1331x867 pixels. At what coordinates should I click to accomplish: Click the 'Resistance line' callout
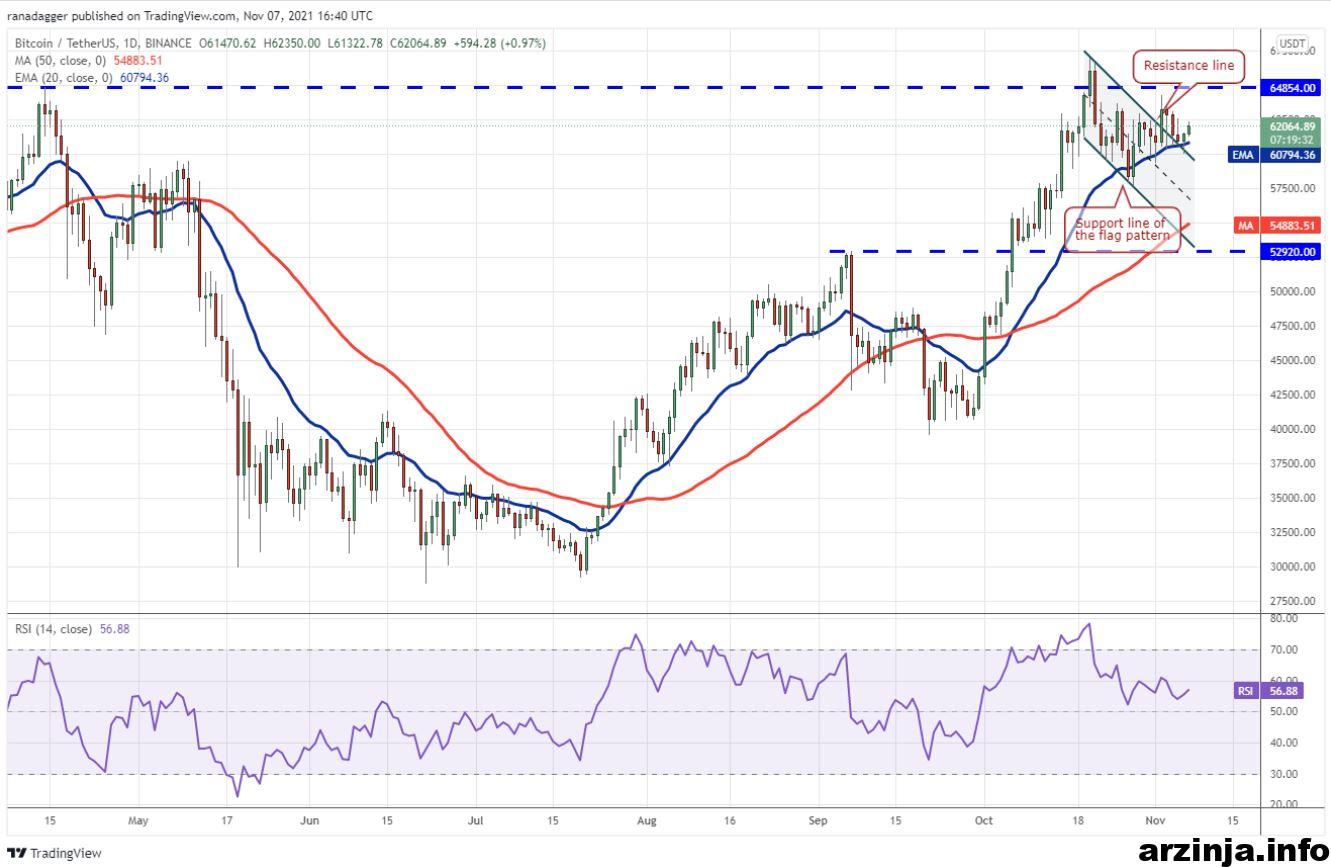click(1189, 66)
